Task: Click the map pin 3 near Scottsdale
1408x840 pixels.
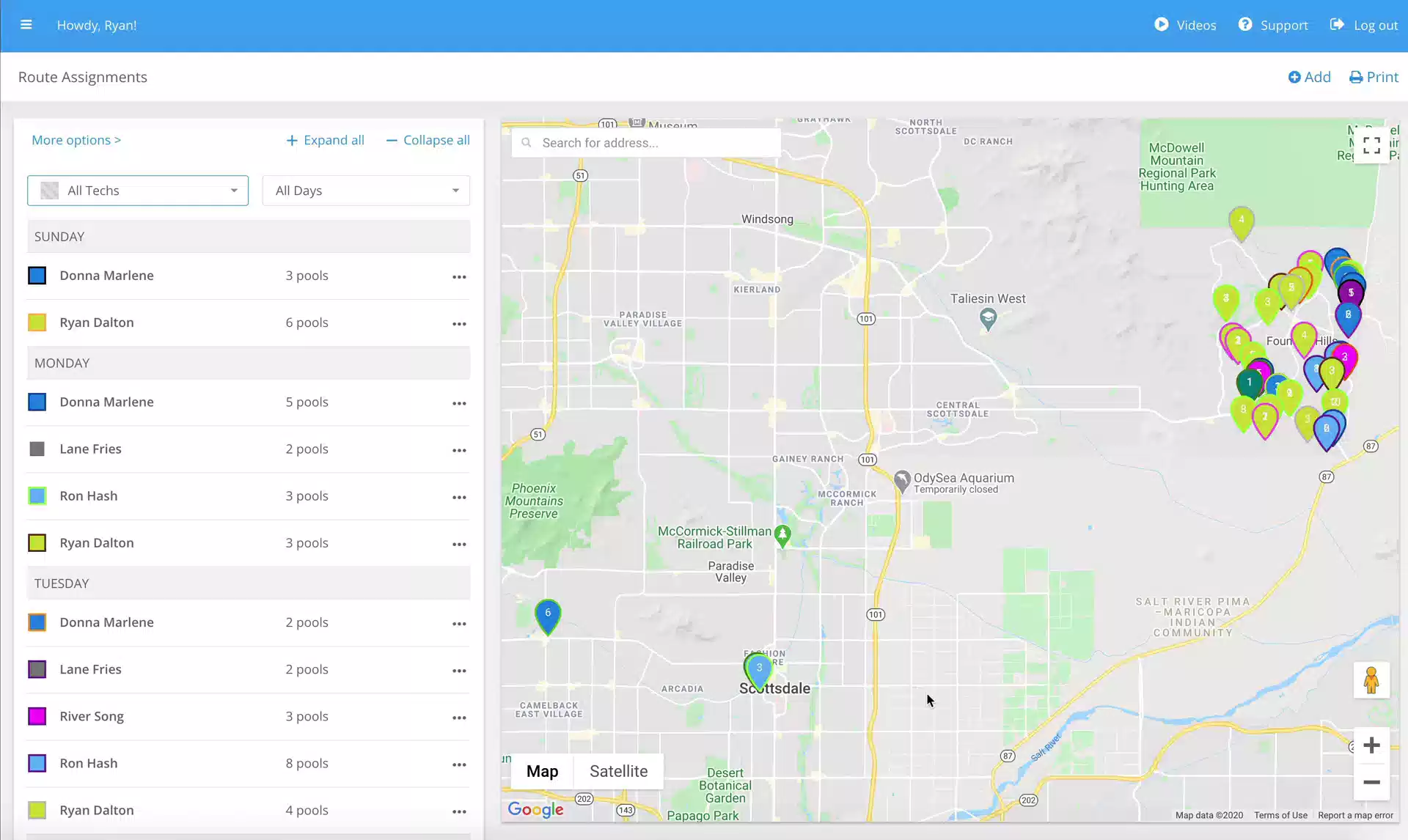Action: (760, 670)
